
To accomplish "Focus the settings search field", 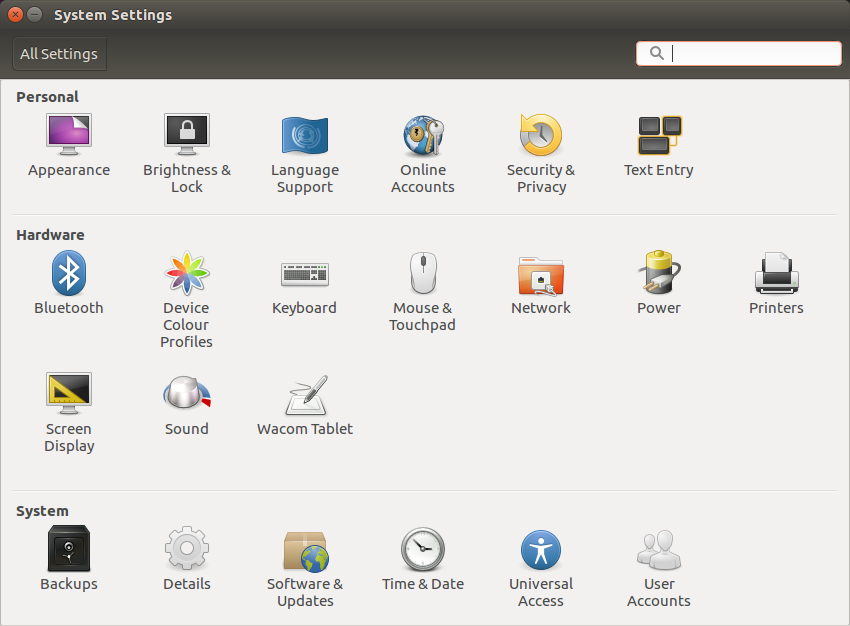I will point(750,54).
